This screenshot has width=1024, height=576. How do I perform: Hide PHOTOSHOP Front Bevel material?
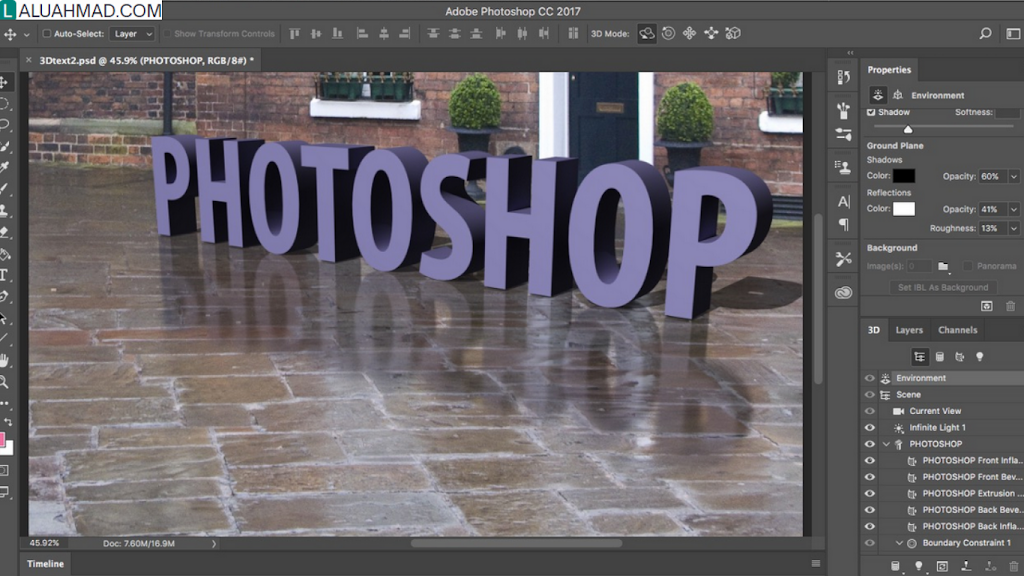(870, 477)
